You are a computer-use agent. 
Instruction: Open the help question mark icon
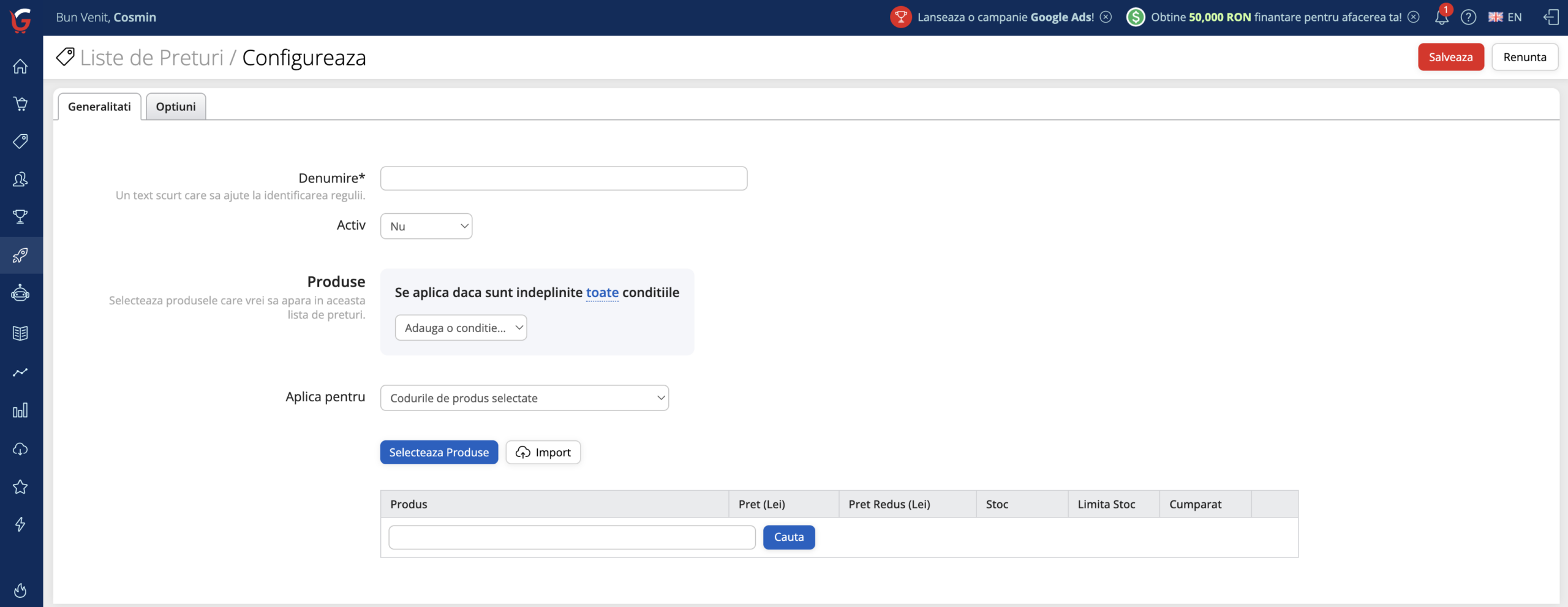pyautogui.click(x=1469, y=17)
